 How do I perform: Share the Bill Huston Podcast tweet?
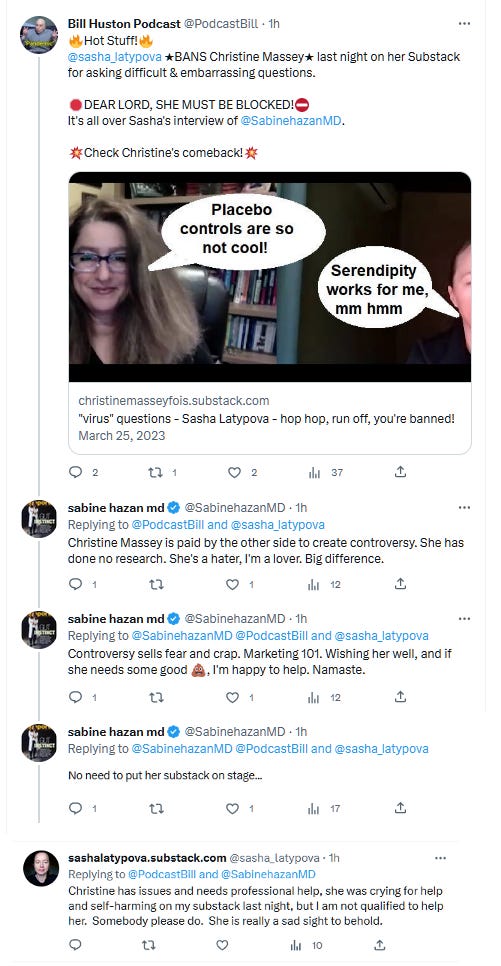point(400,472)
